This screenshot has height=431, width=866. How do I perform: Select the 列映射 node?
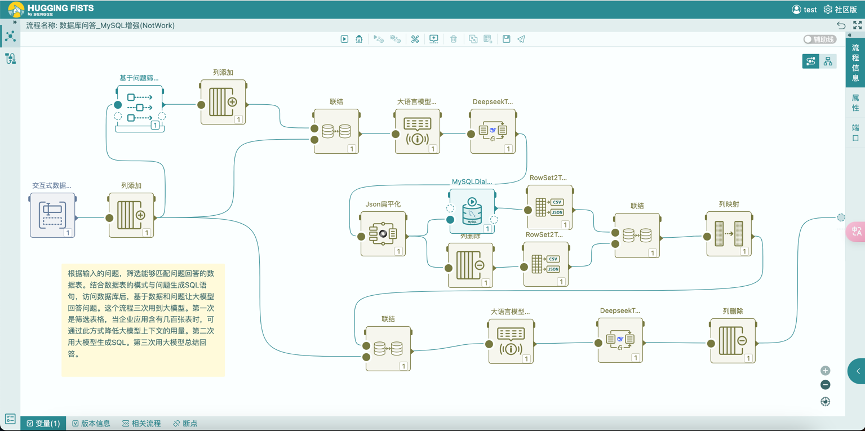(728, 234)
